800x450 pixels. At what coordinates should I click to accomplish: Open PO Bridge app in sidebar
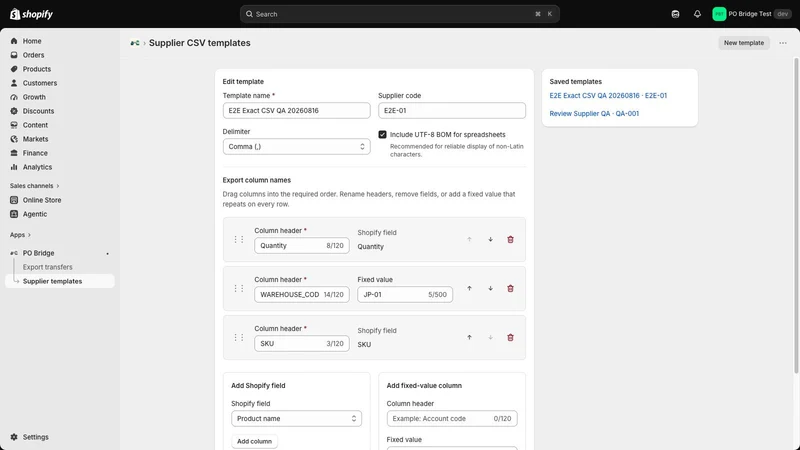click(x=38, y=253)
